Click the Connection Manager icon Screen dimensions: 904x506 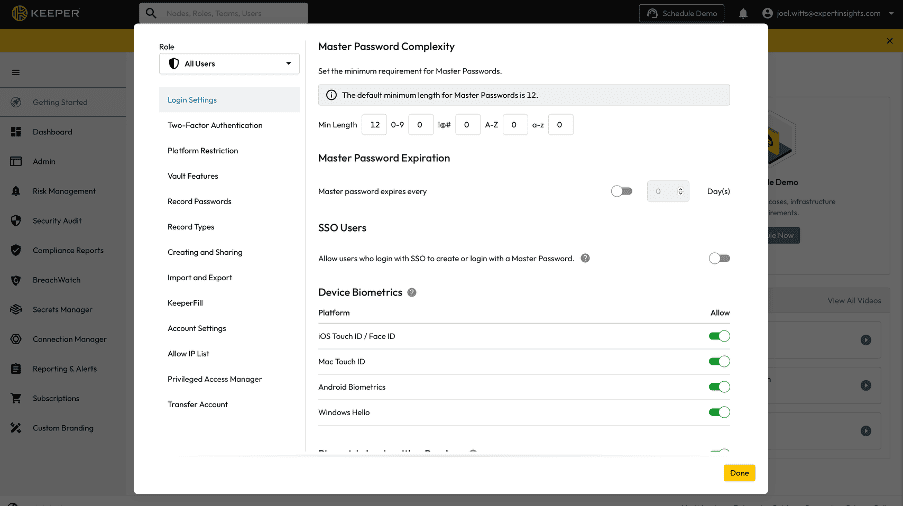coord(16,339)
